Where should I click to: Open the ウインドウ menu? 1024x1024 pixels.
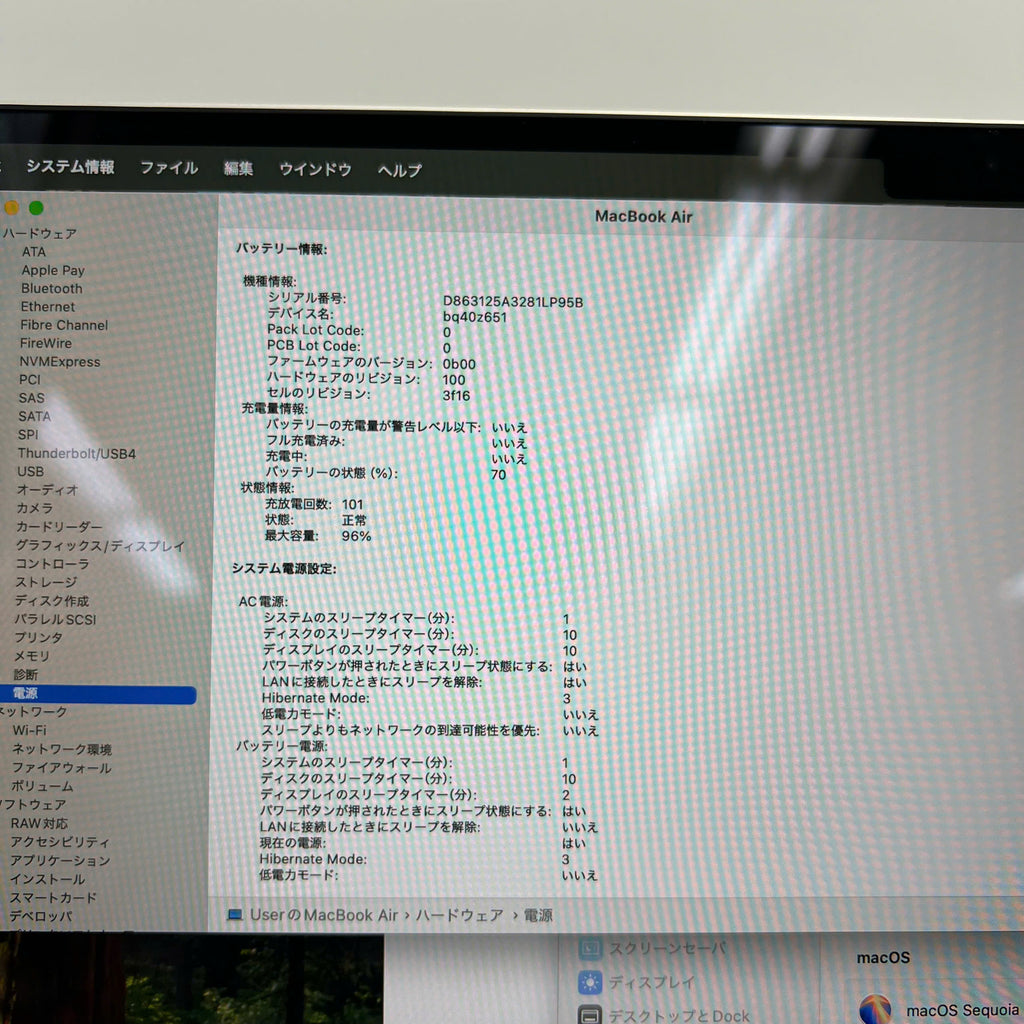(x=315, y=170)
